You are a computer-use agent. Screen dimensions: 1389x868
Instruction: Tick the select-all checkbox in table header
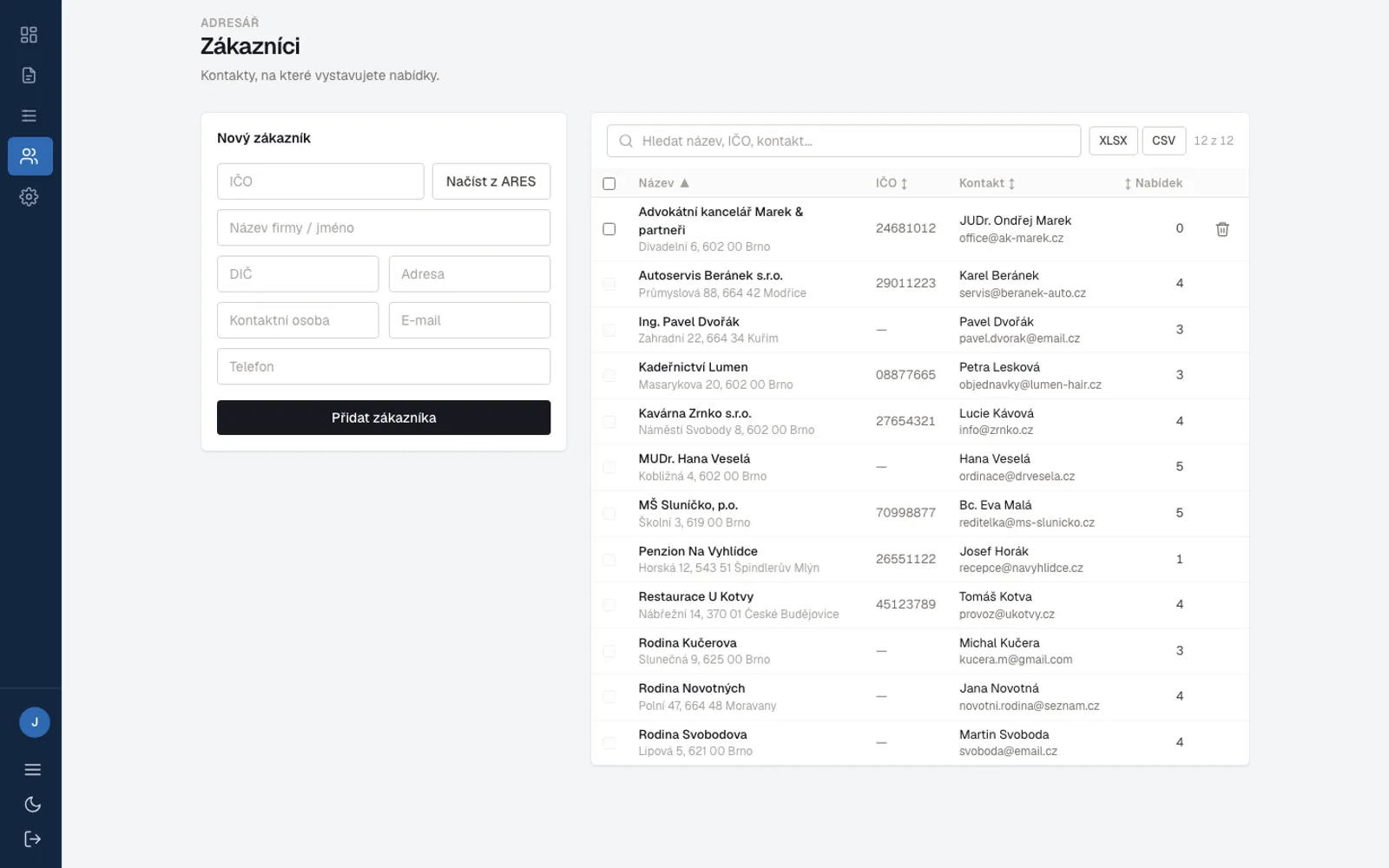tap(609, 184)
